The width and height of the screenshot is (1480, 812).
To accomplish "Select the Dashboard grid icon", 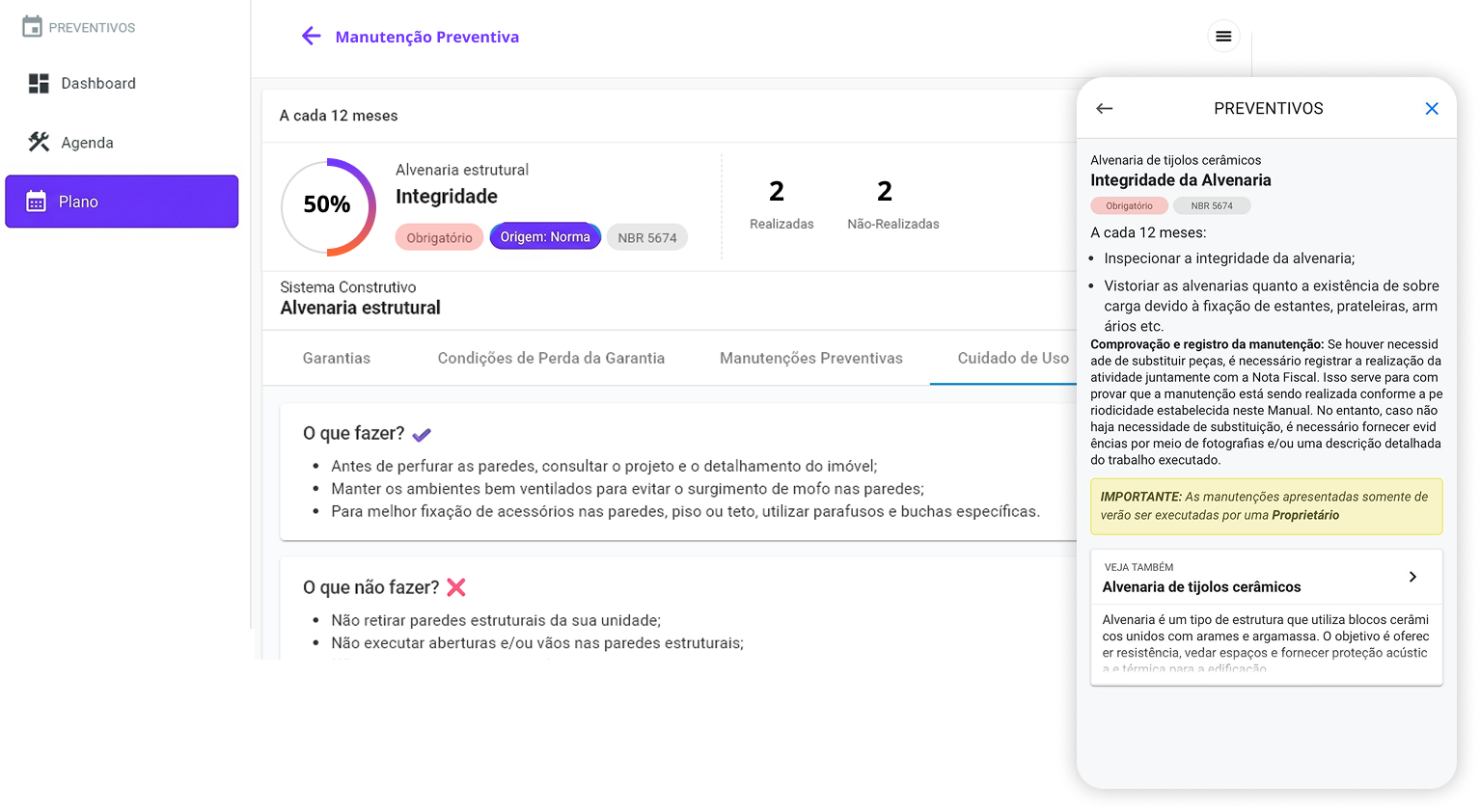I will 41,83.
